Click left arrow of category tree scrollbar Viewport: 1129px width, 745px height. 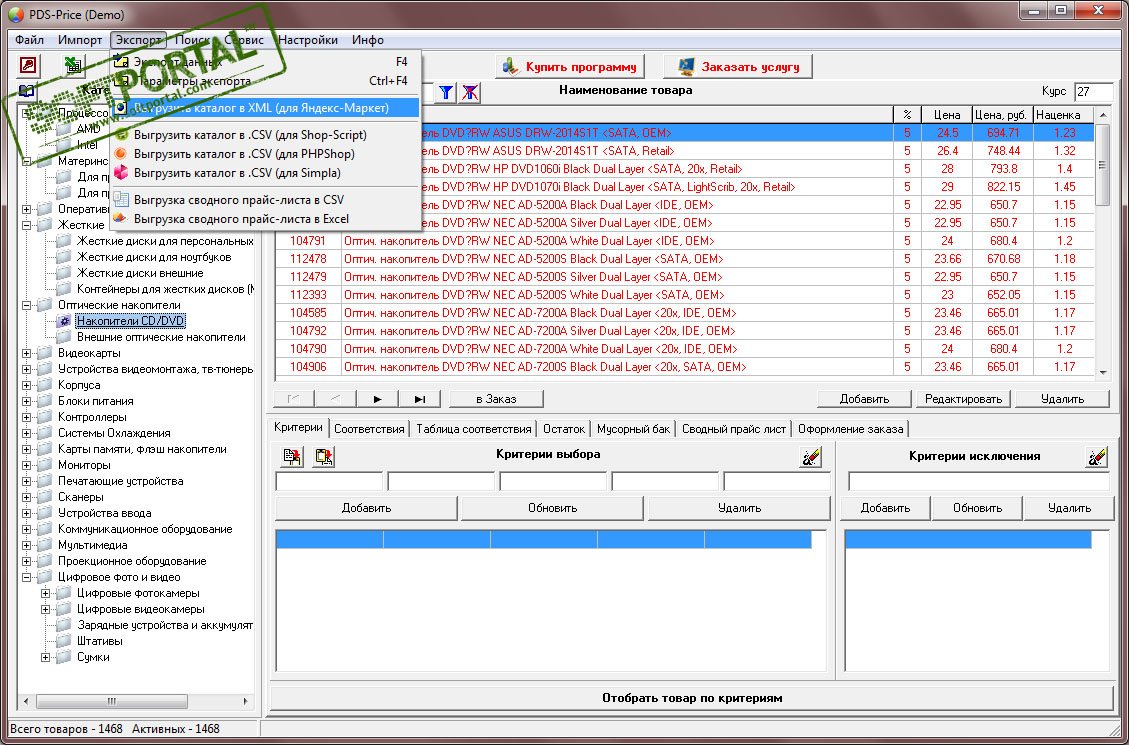coord(26,701)
